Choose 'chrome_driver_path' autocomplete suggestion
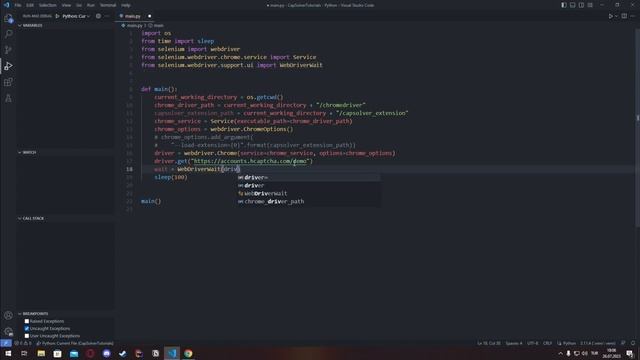The image size is (640, 360). pyautogui.click(x=309, y=201)
